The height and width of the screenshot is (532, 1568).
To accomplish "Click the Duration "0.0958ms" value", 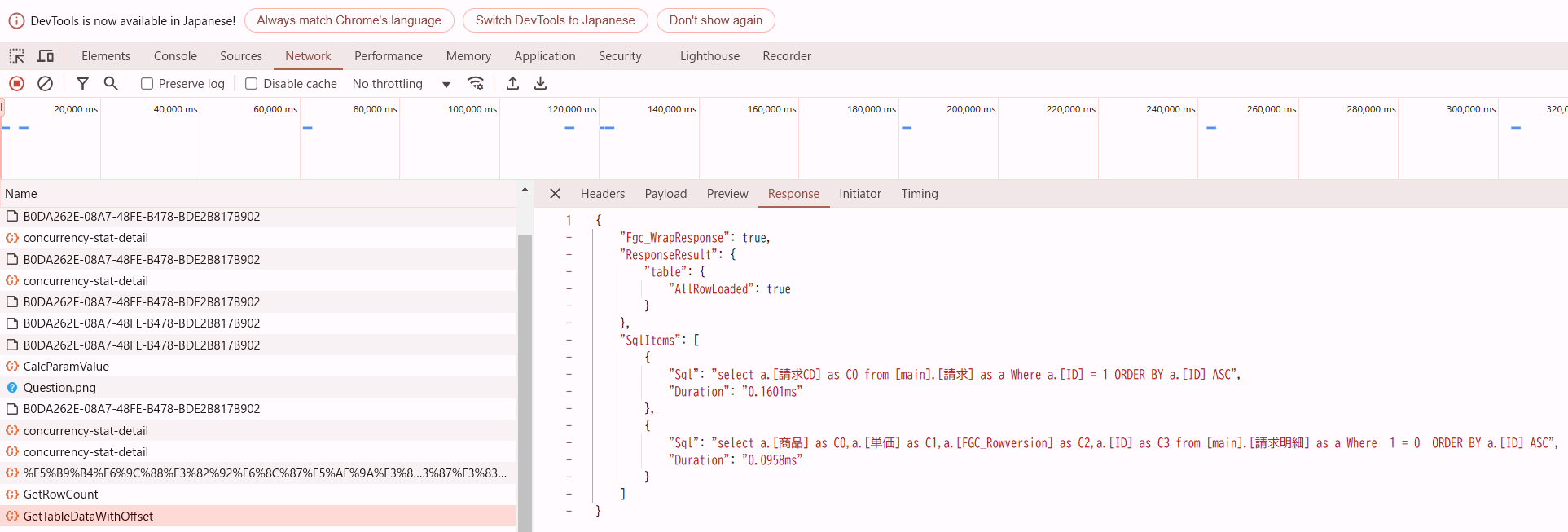I will pyautogui.click(x=772, y=460).
